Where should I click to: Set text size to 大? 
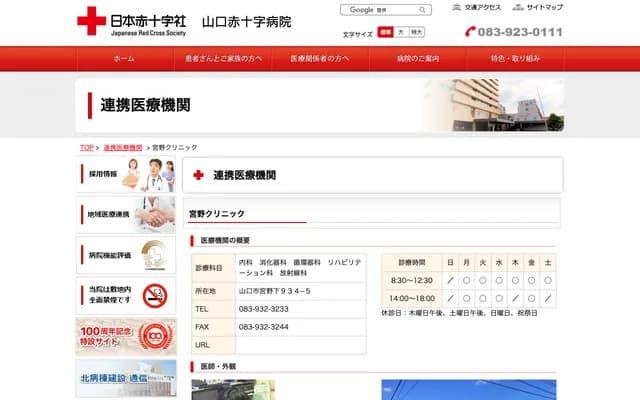pyautogui.click(x=401, y=32)
